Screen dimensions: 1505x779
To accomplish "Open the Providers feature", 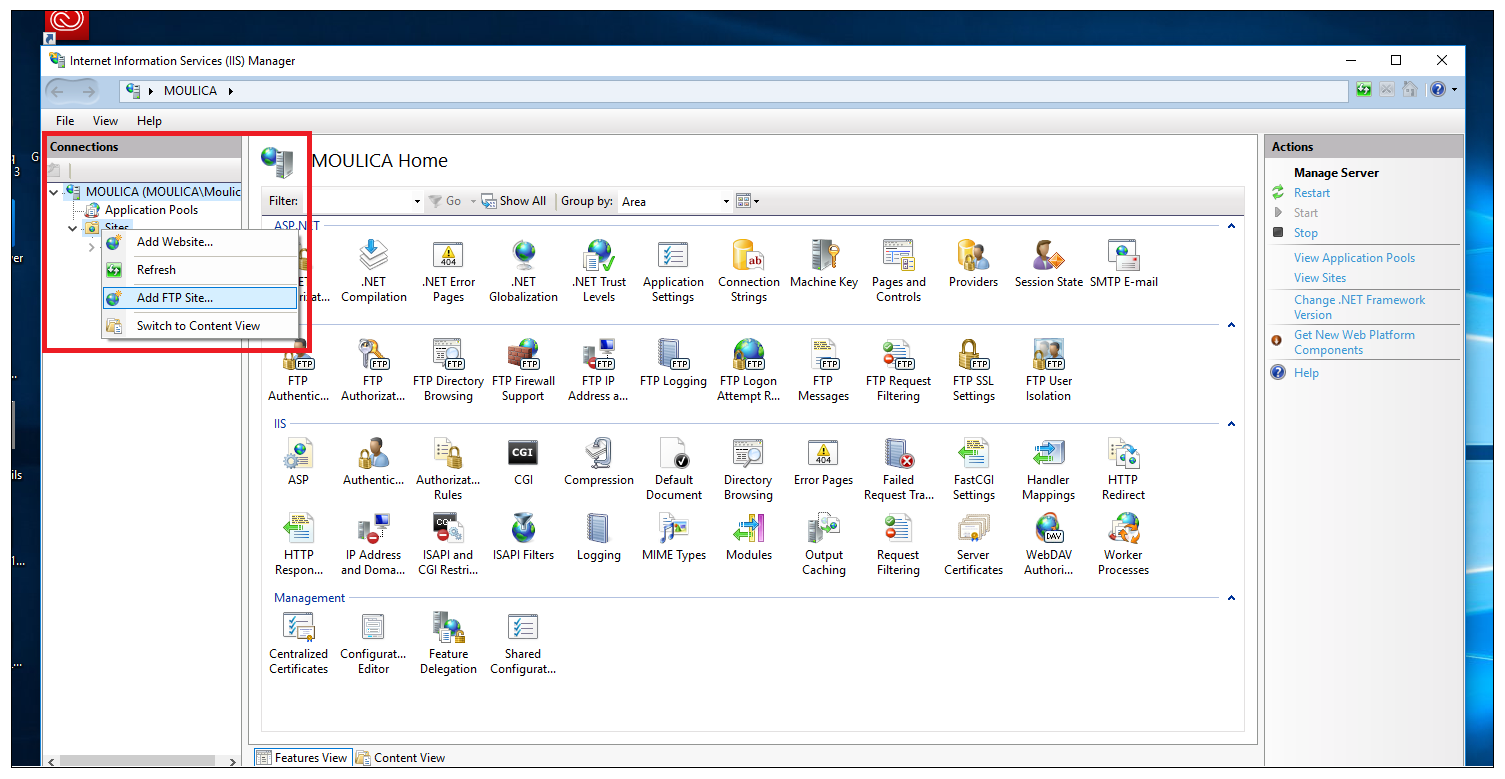I will pos(973,264).
